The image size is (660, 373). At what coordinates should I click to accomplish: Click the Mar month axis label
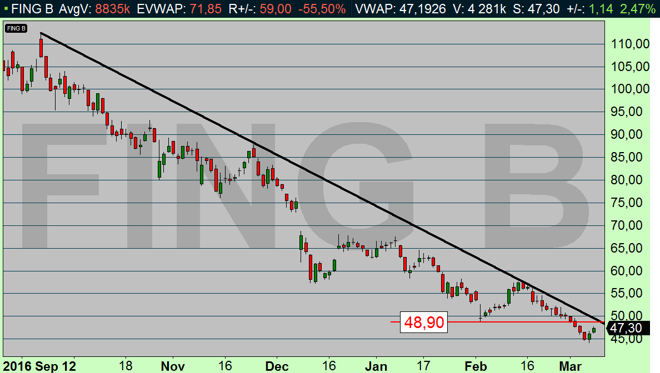pyautogui.click(x=570, y=366)
